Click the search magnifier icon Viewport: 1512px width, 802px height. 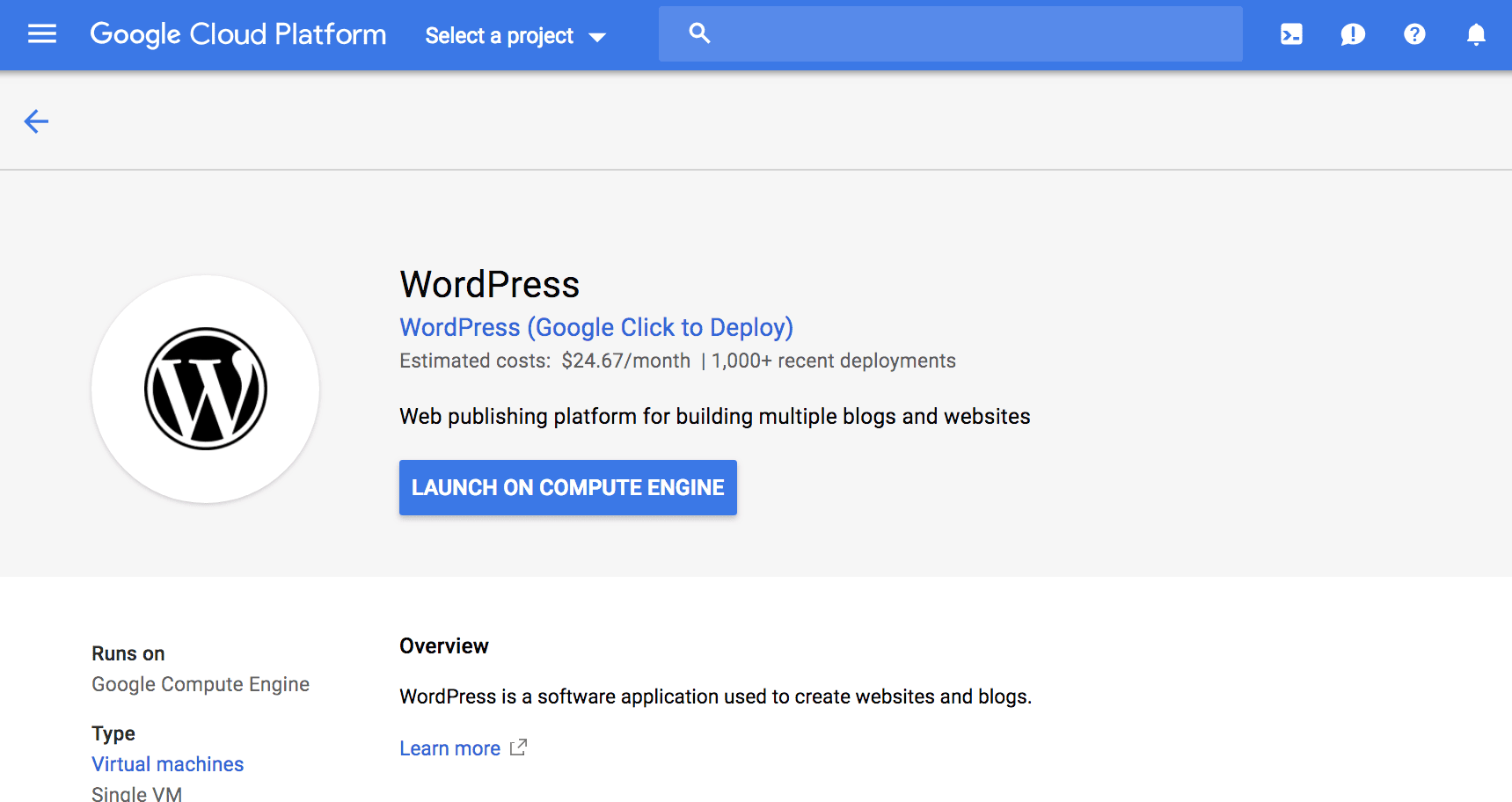tap(699, 33)
